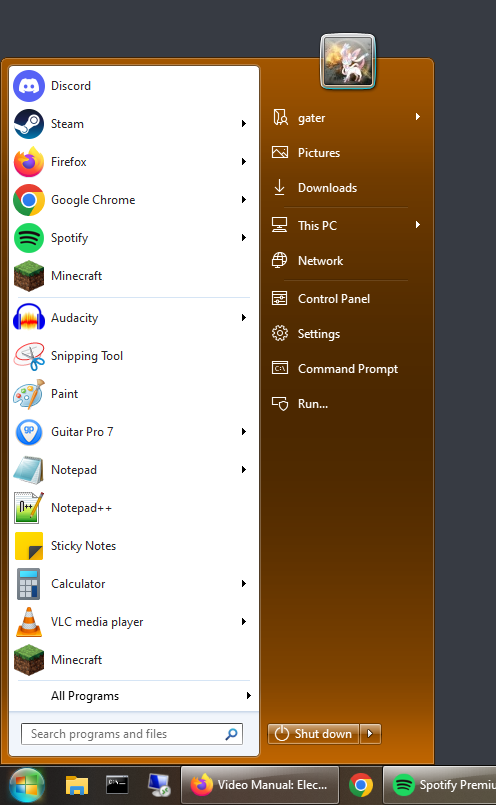Expand VLC media player submenu arrow

tap(244, 622)
